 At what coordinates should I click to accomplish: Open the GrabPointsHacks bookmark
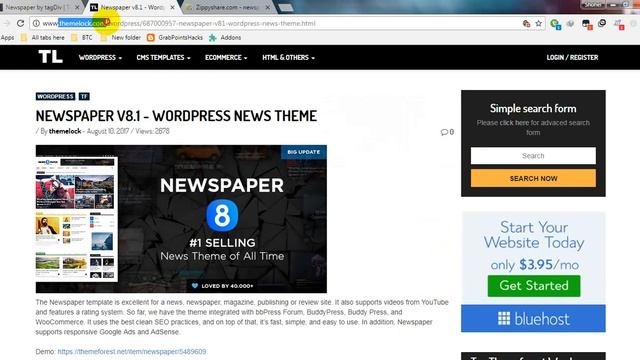[175, 38]
